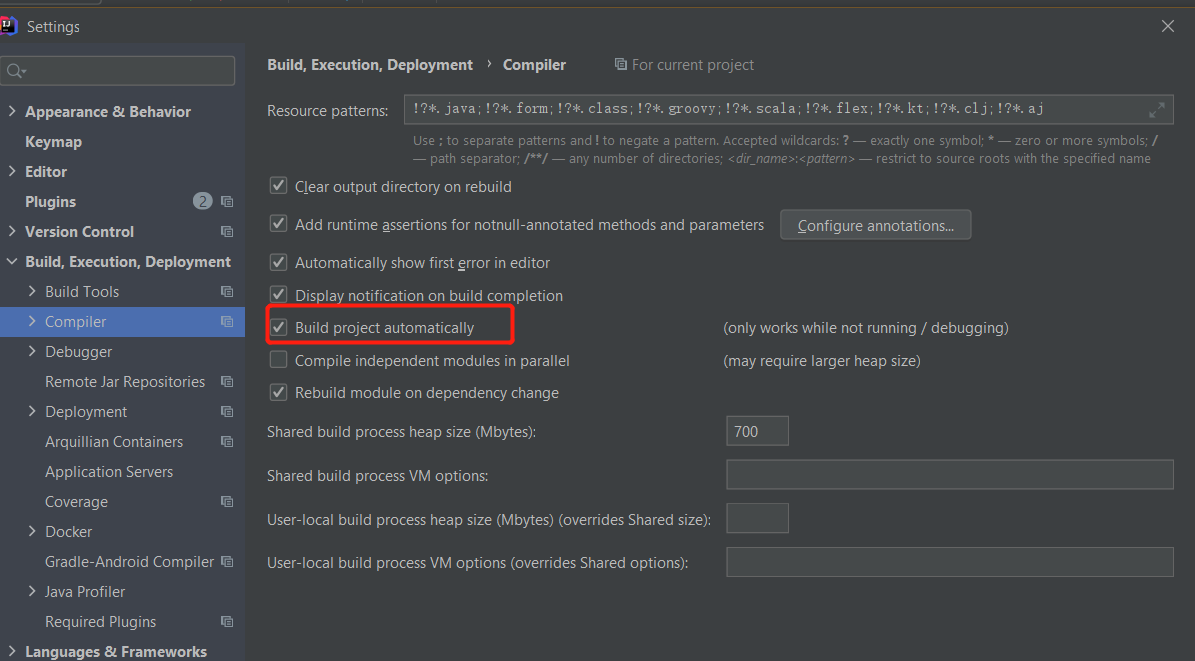Click the project-level icon next to Remote Jar Repositories
This screenshot has height=661, width=1195.
pos(226,381)
